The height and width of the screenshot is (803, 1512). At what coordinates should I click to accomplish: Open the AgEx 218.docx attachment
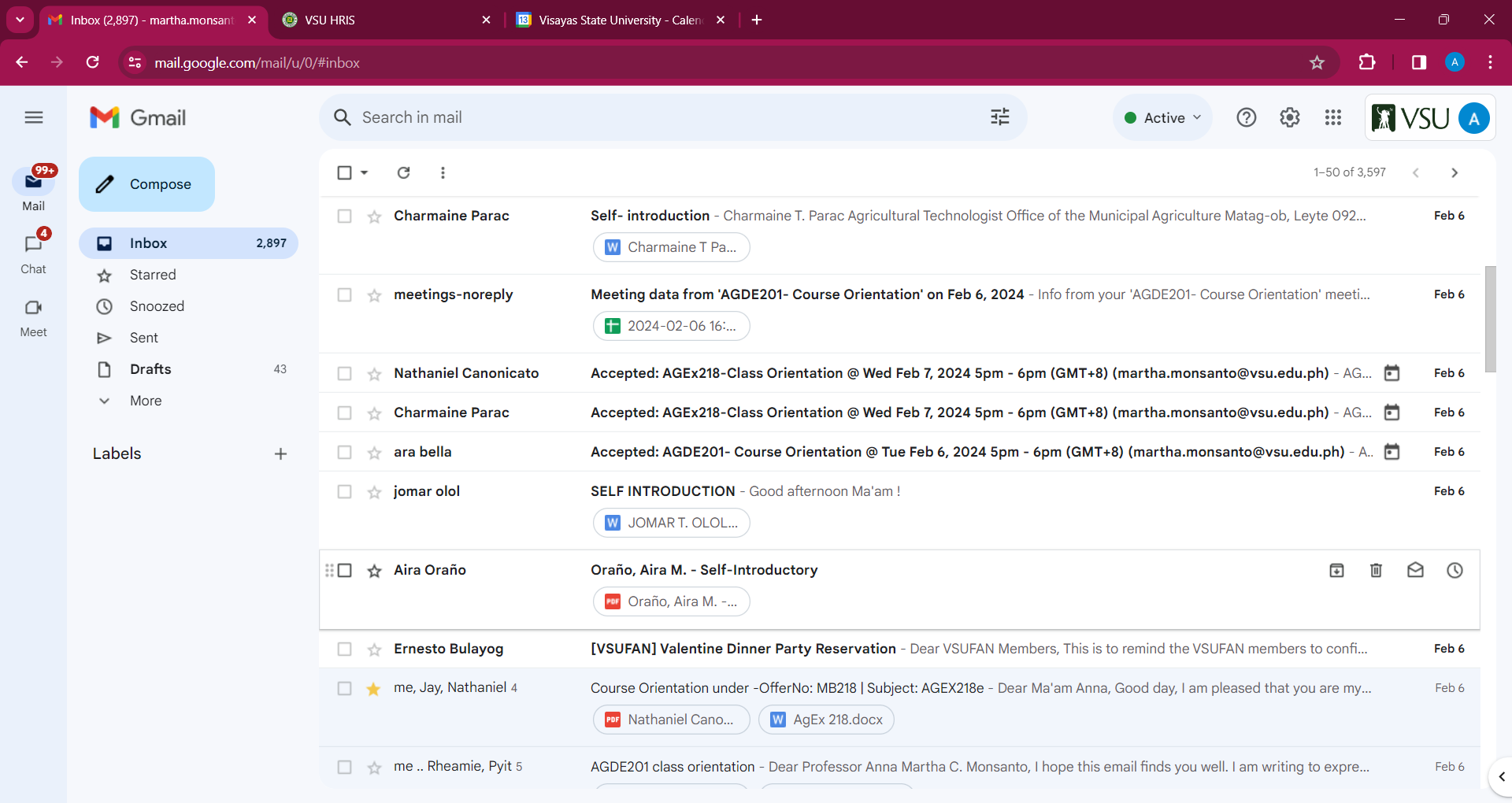[x=826, y=720]
